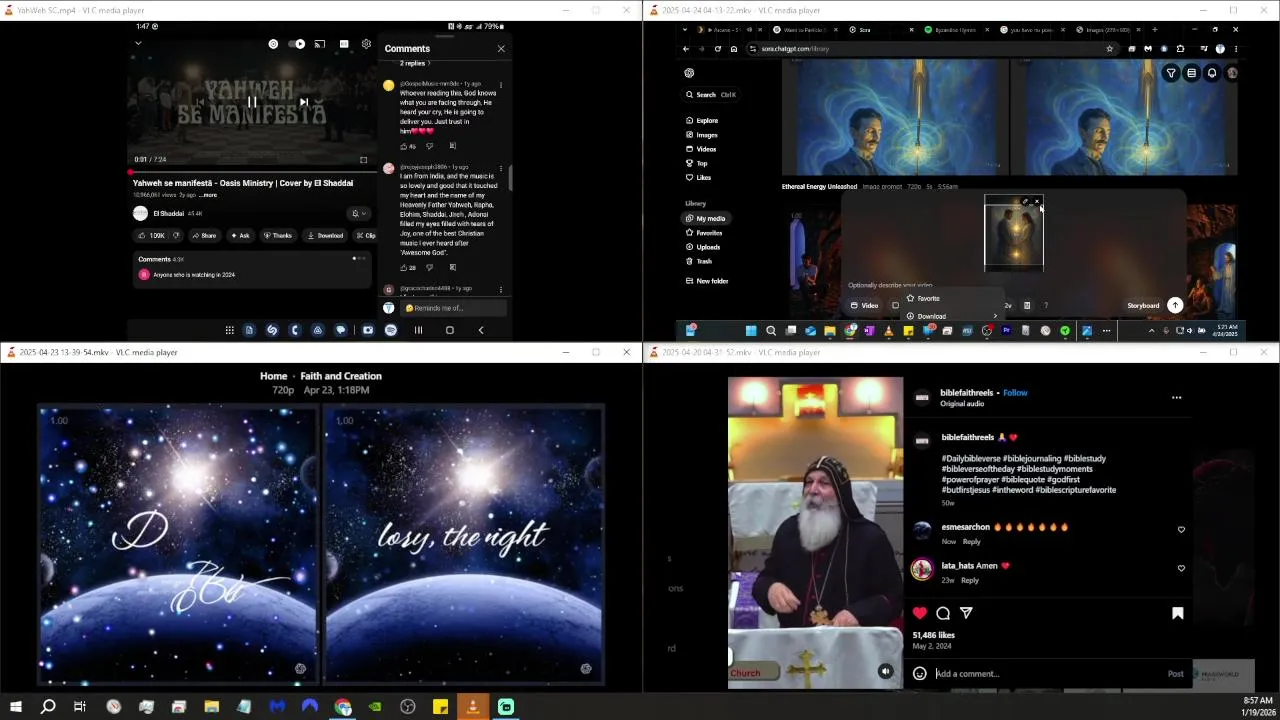Seek on the red YouTube progress bar
Image resolution: width=1280 pixels, height=720 pixels.
[254, 172]
